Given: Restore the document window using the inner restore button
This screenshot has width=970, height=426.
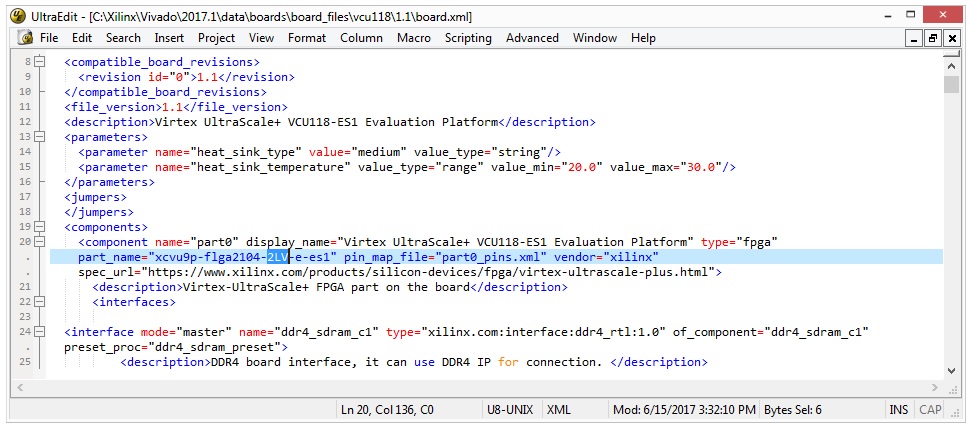Looking at the screenshot, I should [x=933, y=38].
